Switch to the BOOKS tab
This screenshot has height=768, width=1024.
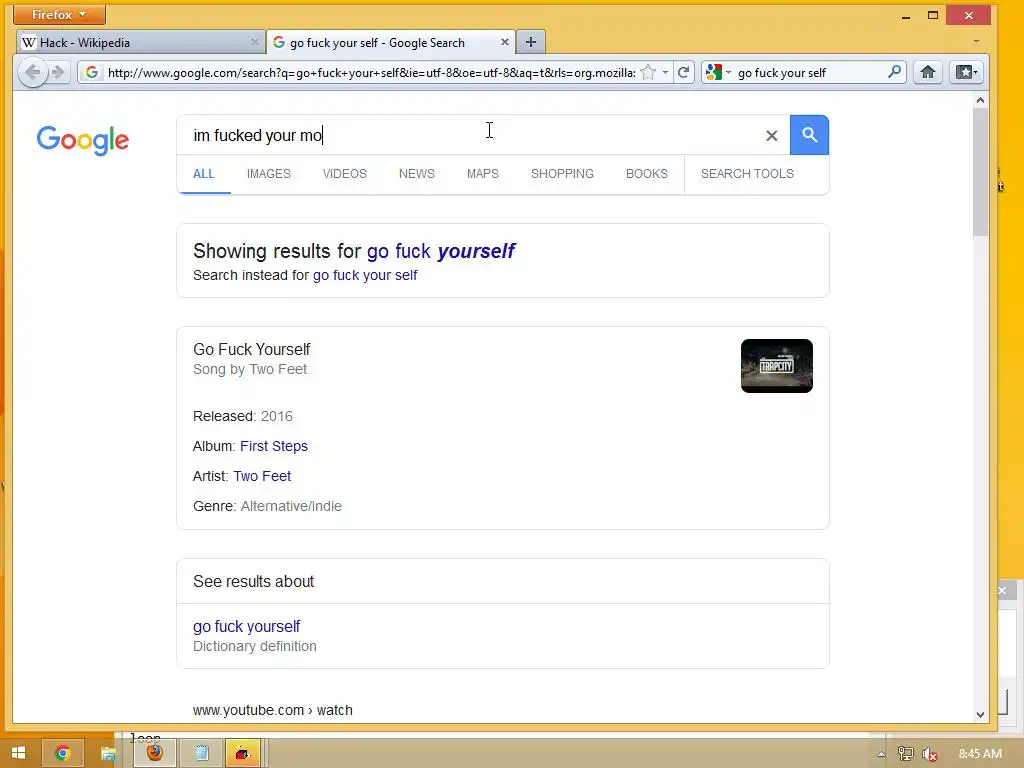pos(647,174)
